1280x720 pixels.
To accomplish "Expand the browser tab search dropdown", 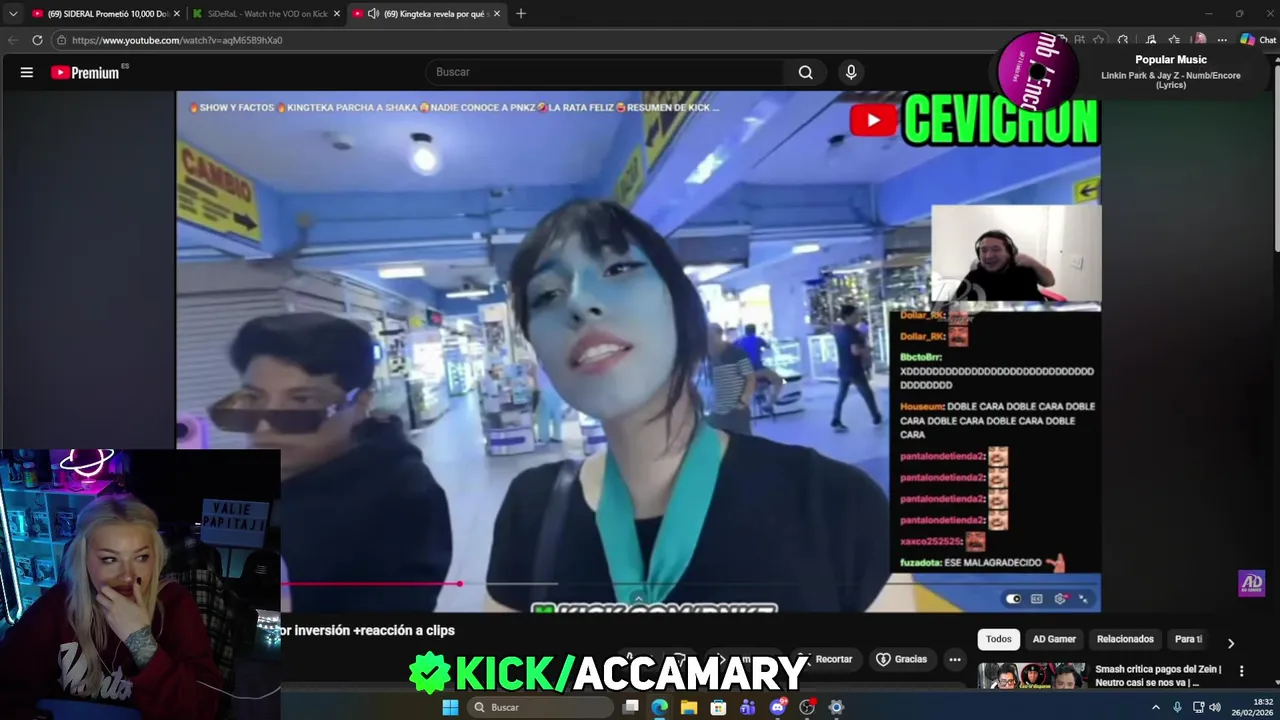I will 12,14.
